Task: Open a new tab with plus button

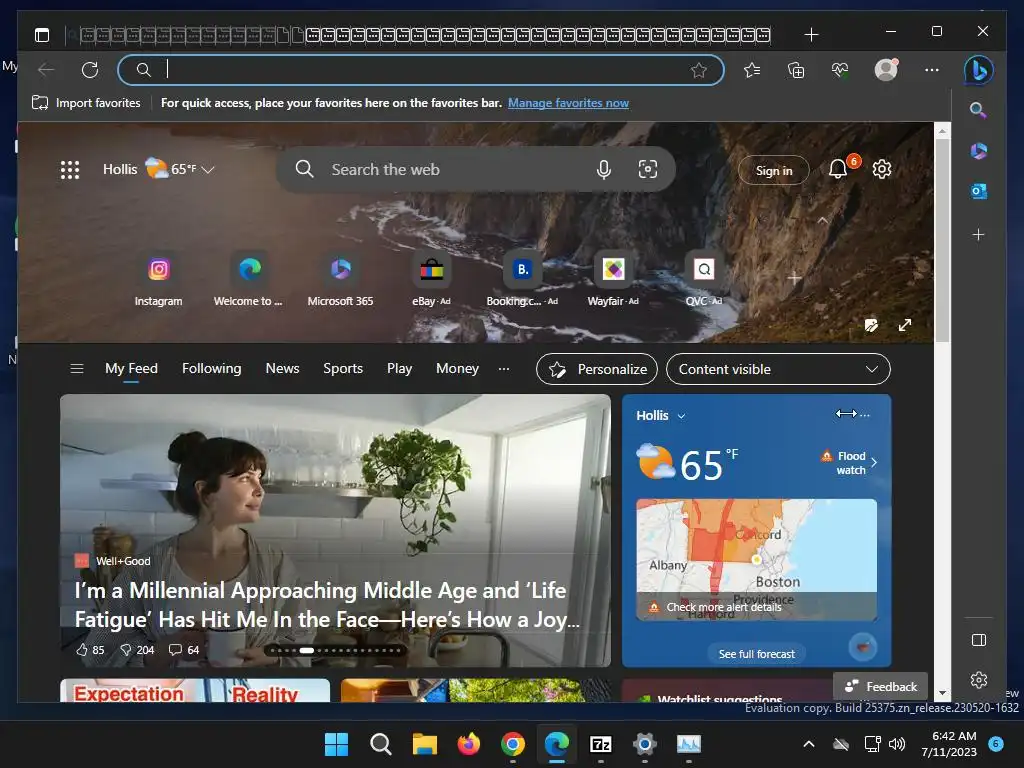Action: click(811, 35)
